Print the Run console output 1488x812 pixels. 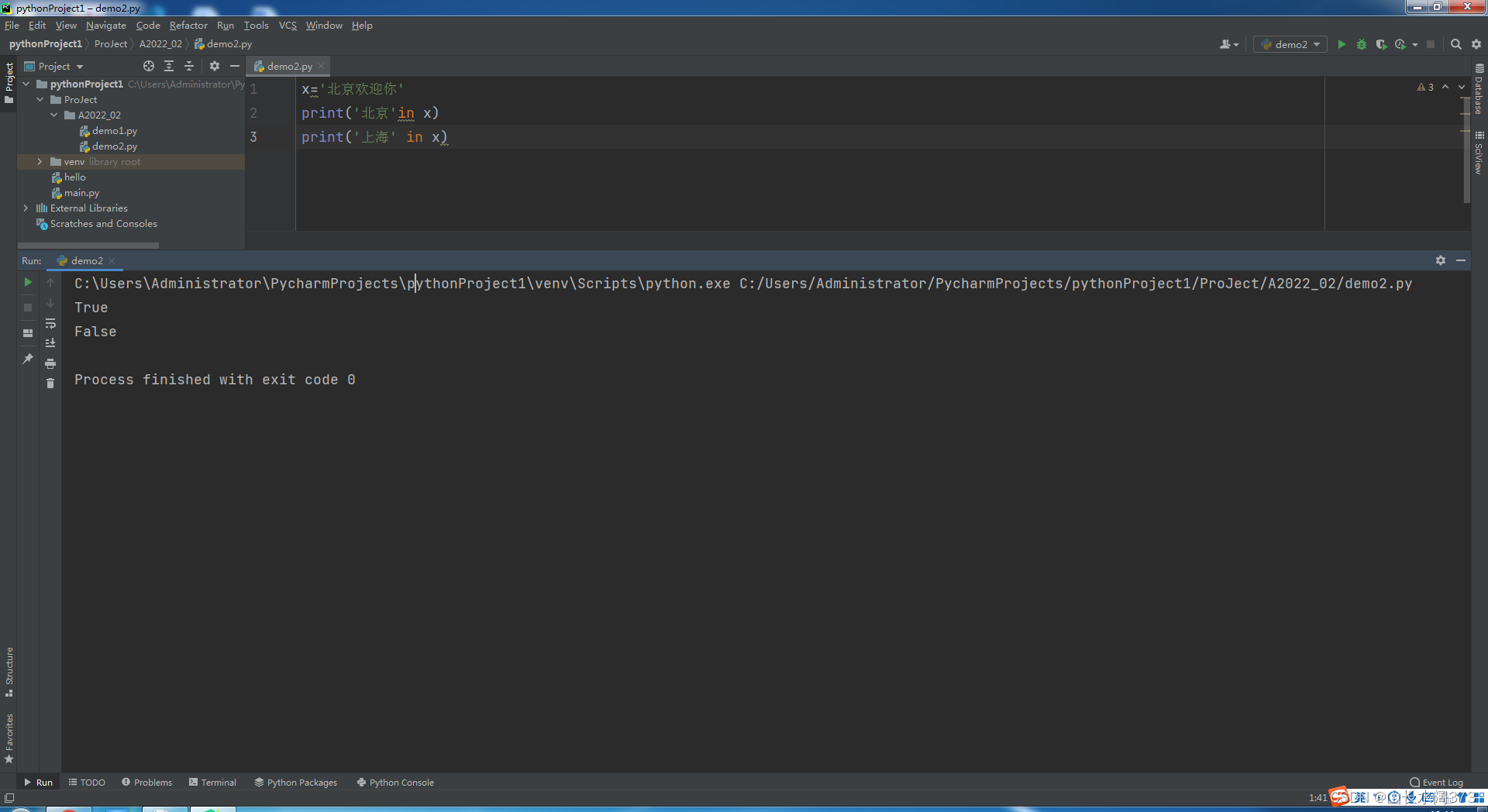(50, 363)
